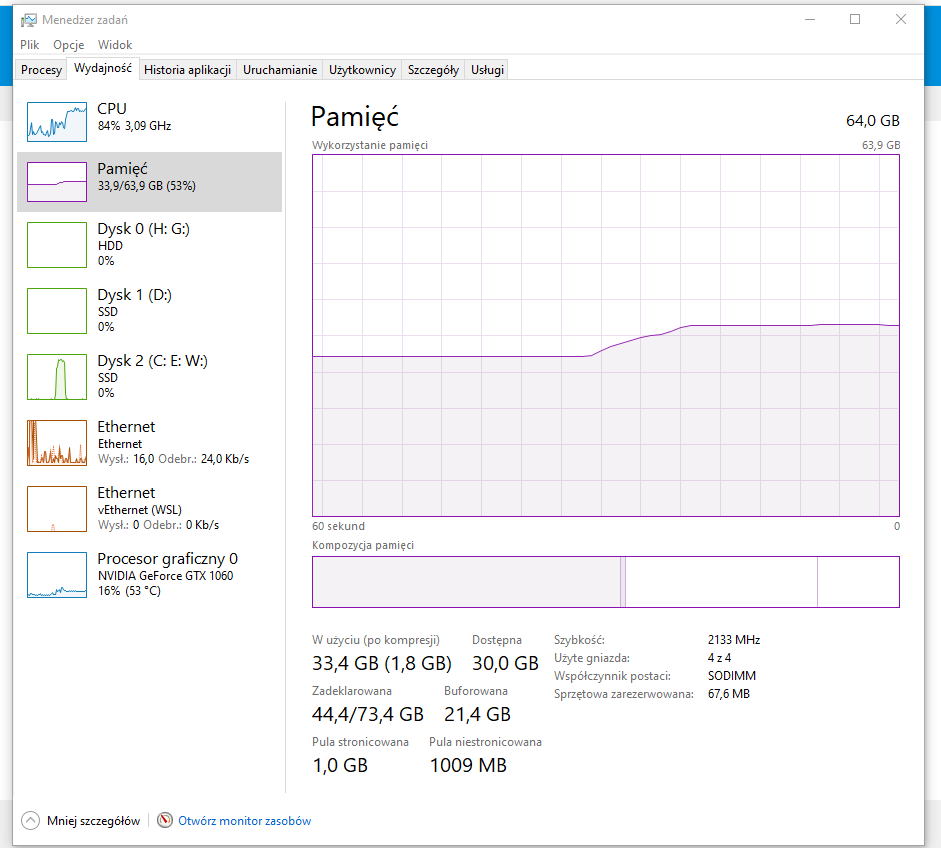Click the 2133 MHz speed value
The height and width of the screenshot is (848, 941).
pyautogui.click(x=734, y=640)
